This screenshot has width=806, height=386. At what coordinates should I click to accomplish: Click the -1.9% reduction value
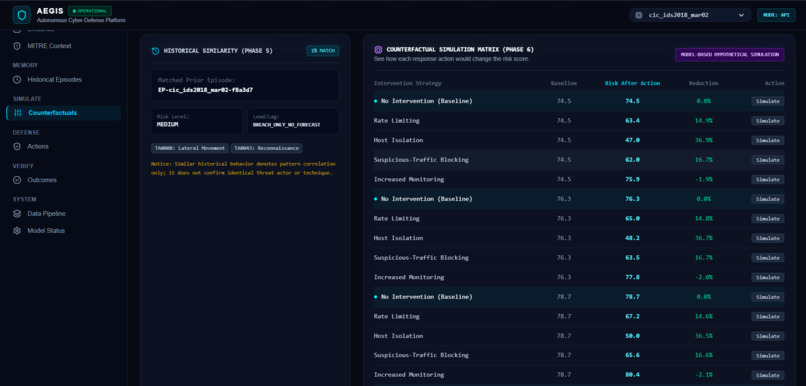pos(704,179)
